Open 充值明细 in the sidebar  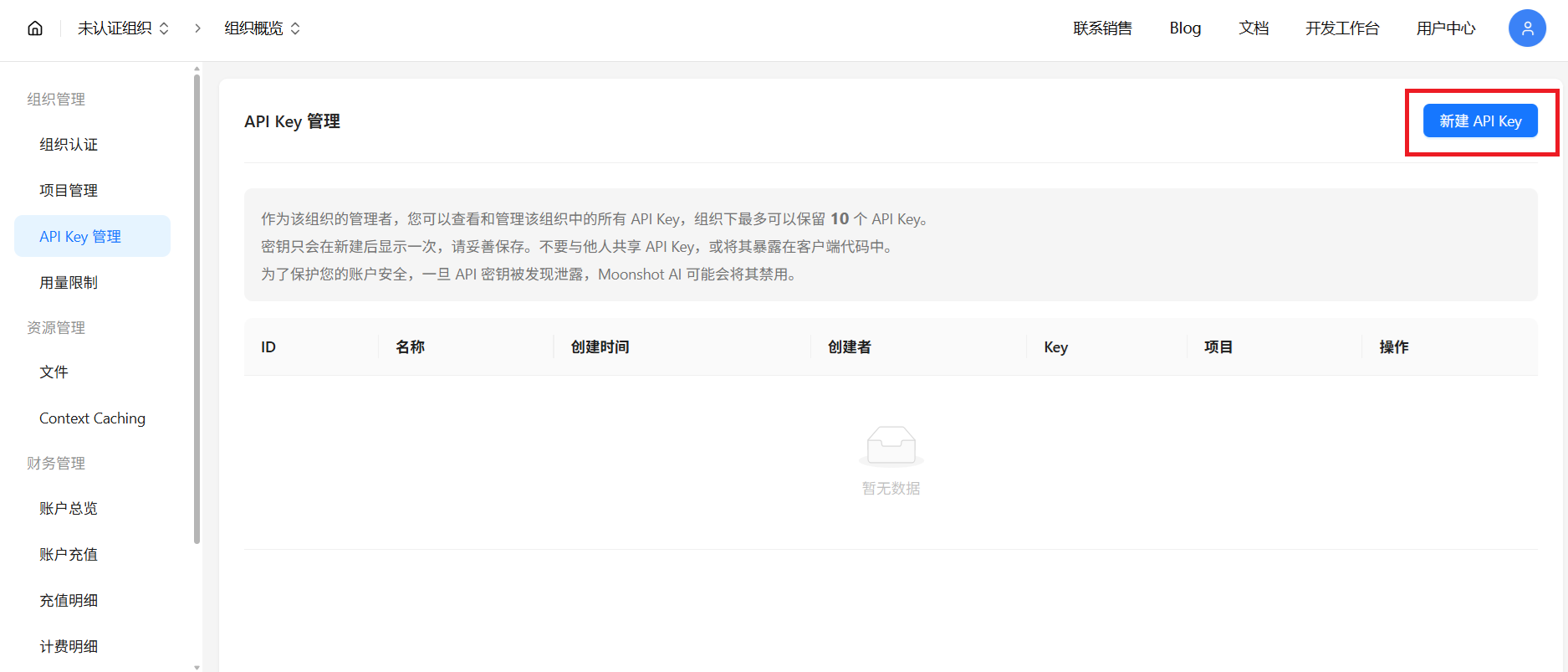point(92,601)
